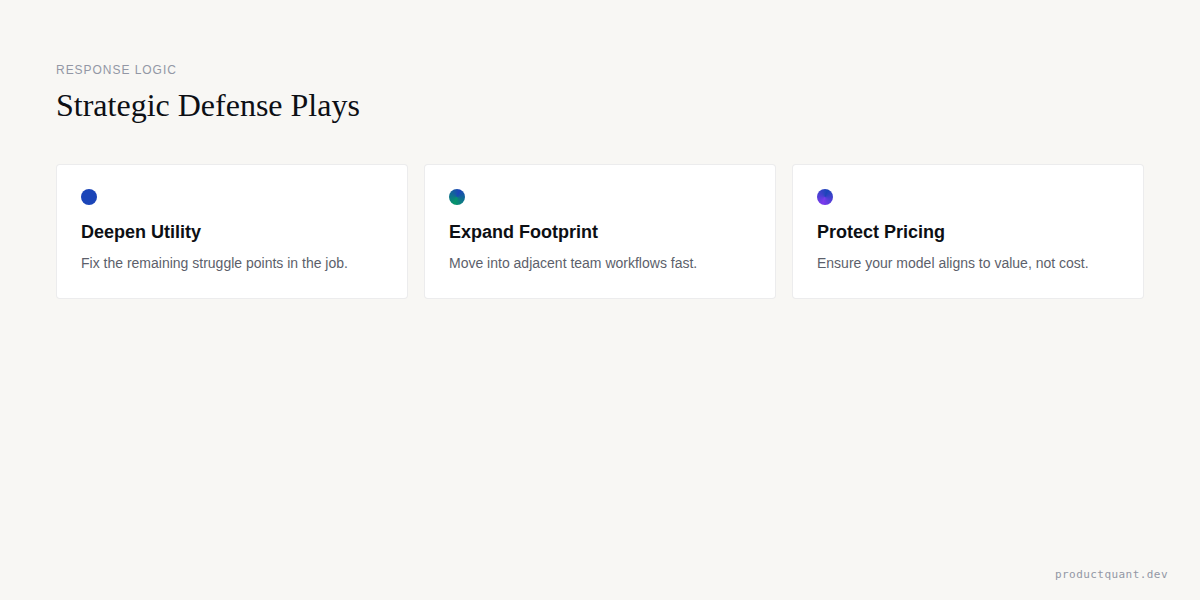Screen dimensions: 1200x600
Task: Open the productquant.dev footer link
Action: tap(1111, 574)
